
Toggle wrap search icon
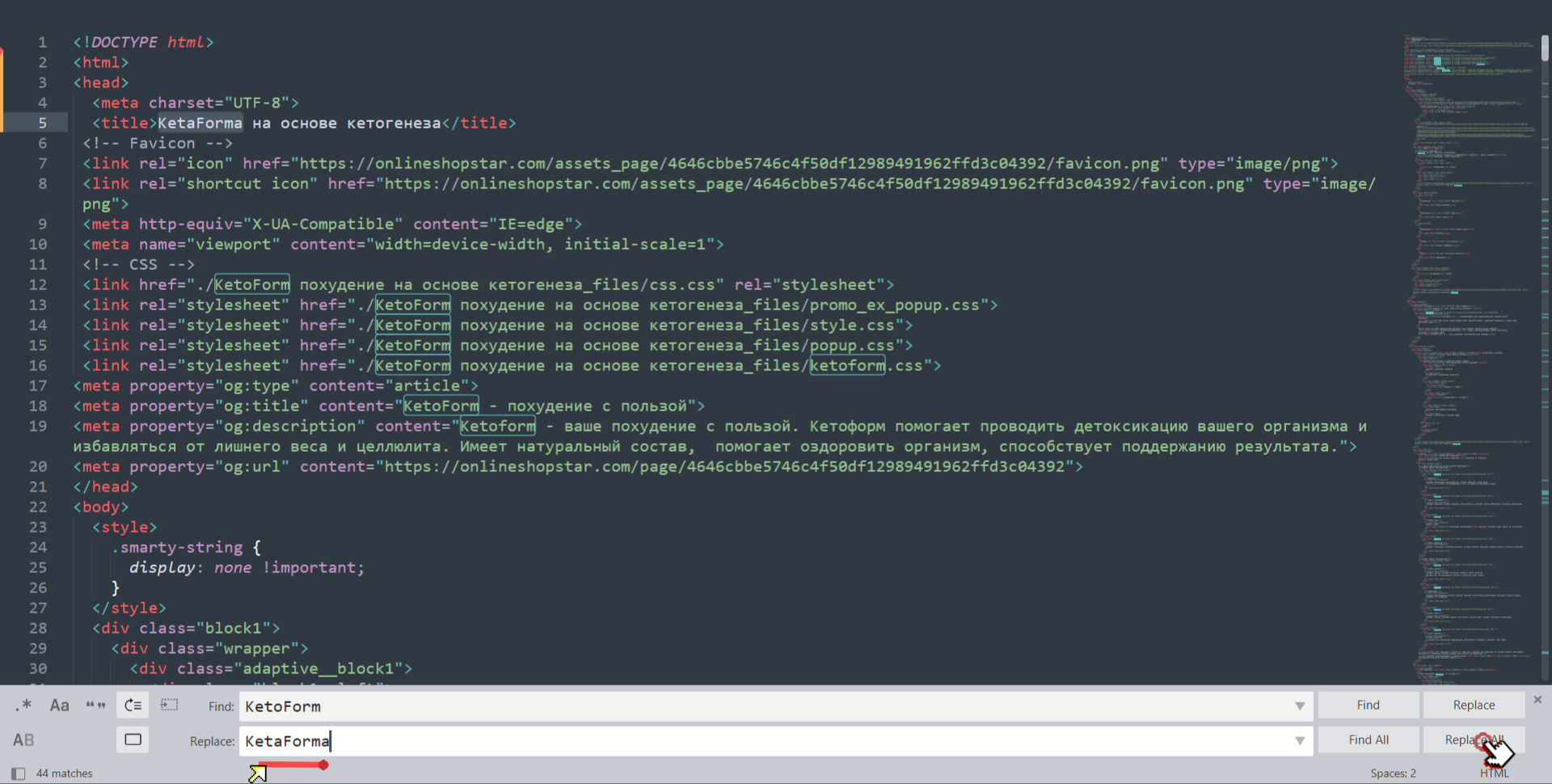(x=133, y=706)
